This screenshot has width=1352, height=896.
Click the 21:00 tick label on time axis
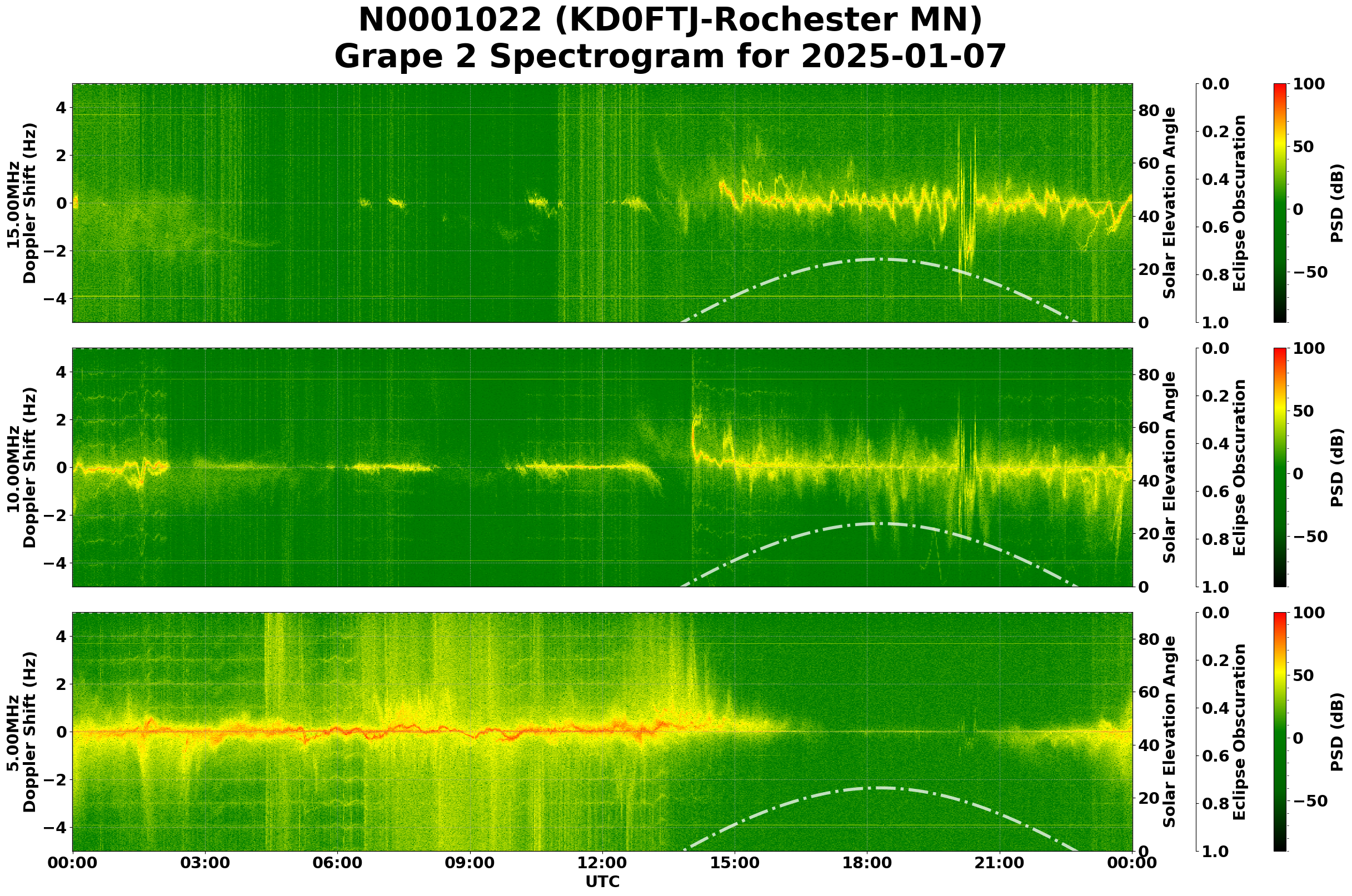[999, 863]
